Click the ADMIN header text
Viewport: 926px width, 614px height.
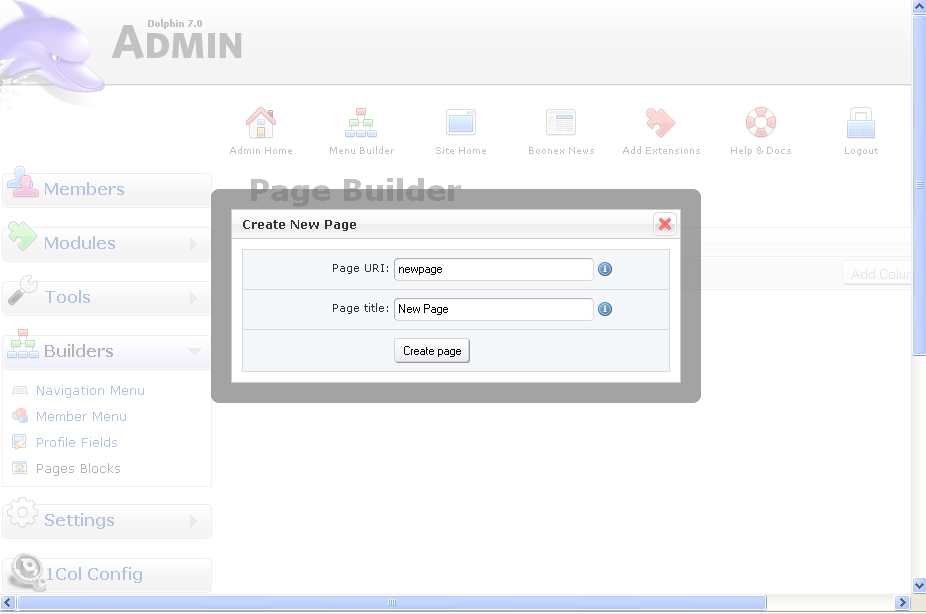[x=177, y=44]
